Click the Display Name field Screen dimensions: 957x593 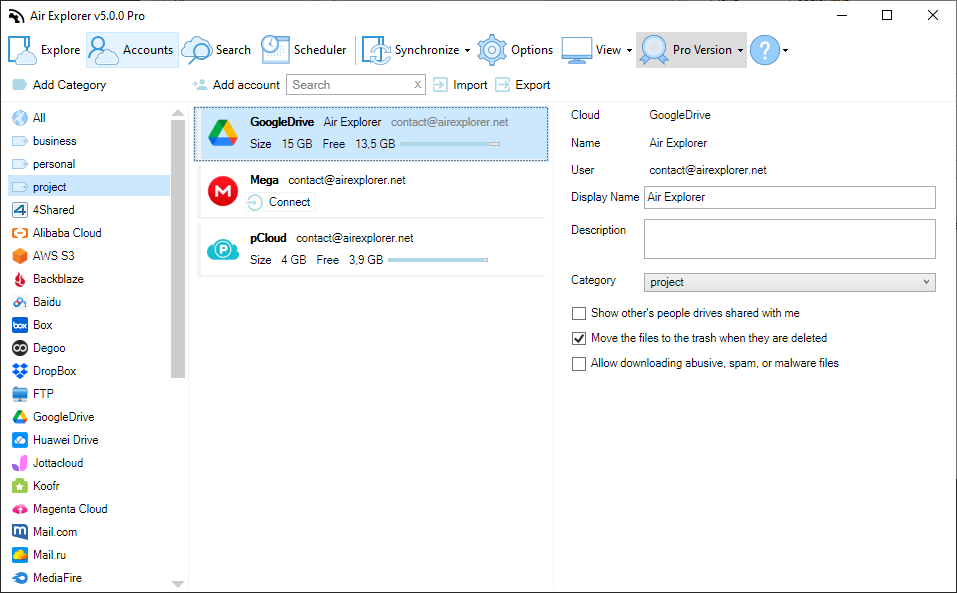(790, 197)
